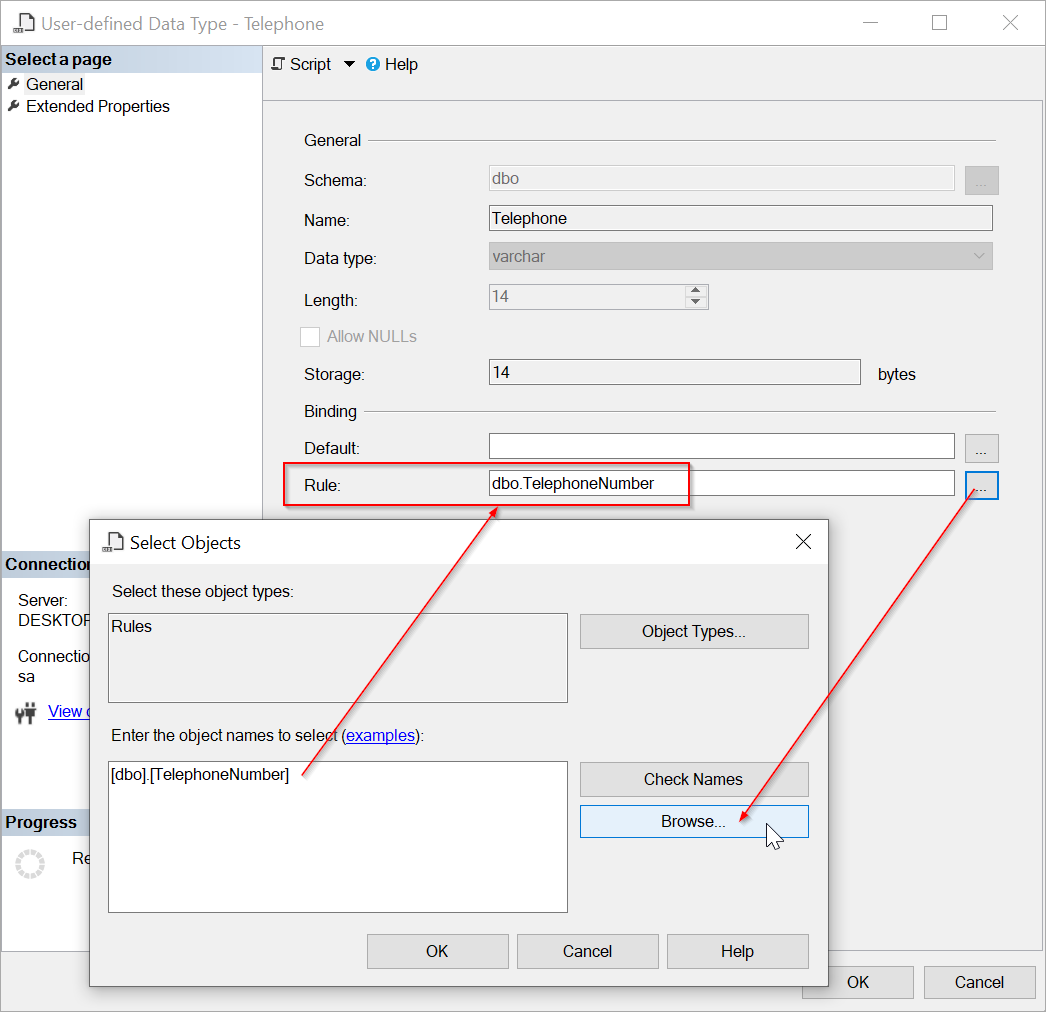1046x1012 pixels.
Task: Click the Check Names button
Action: tap(694, 779)
